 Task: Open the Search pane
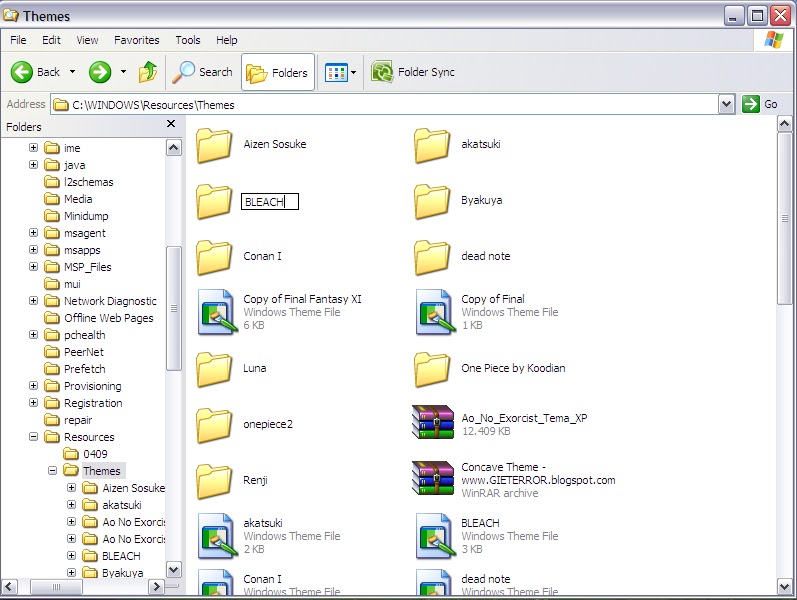point(202,72)
